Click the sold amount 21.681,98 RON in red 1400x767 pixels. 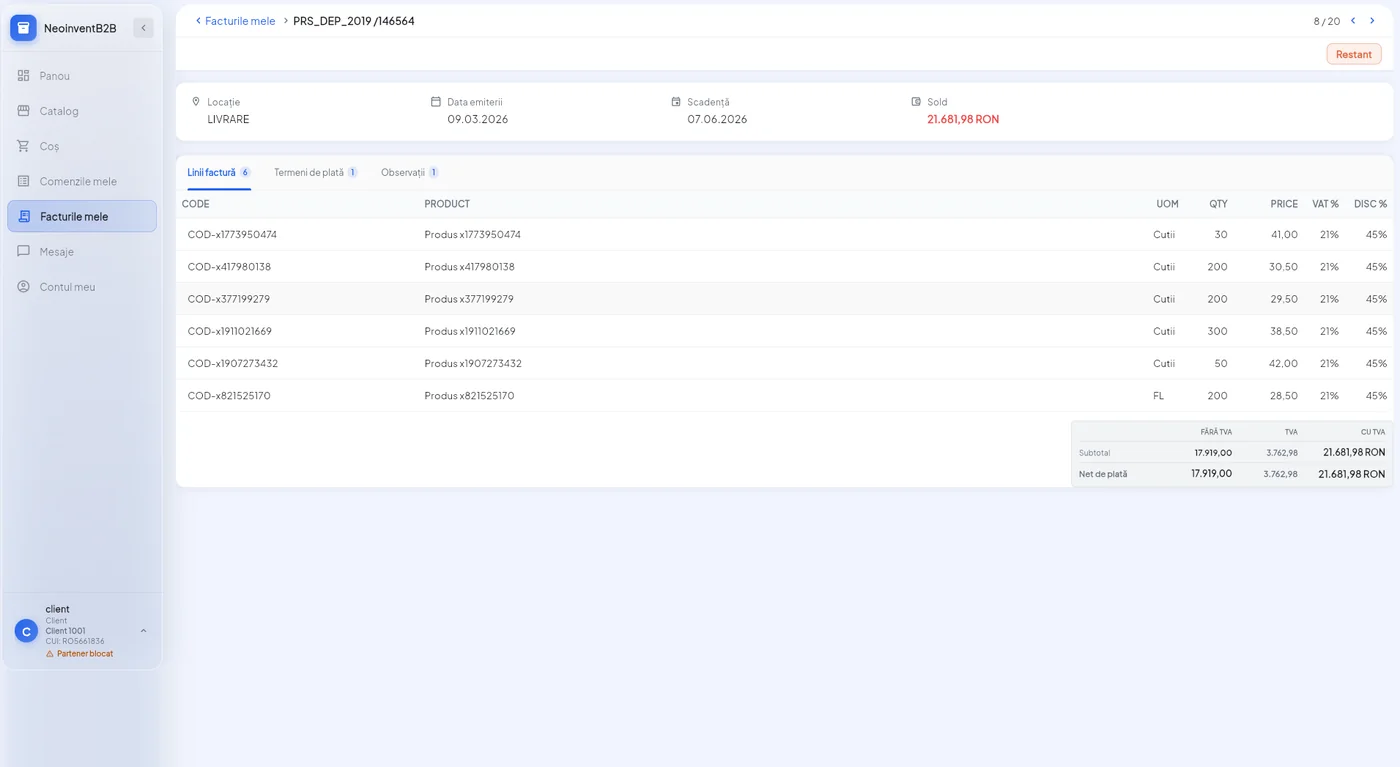(963, 119)
